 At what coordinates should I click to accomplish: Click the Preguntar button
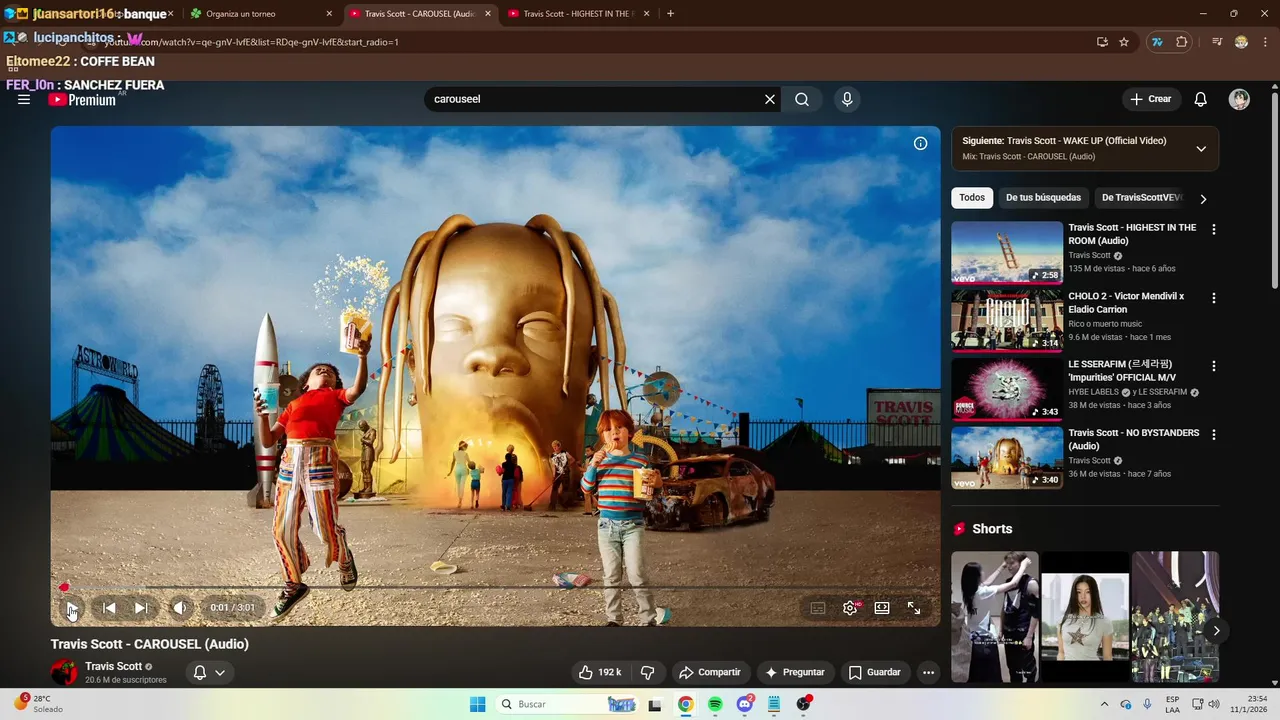(796, 672)
